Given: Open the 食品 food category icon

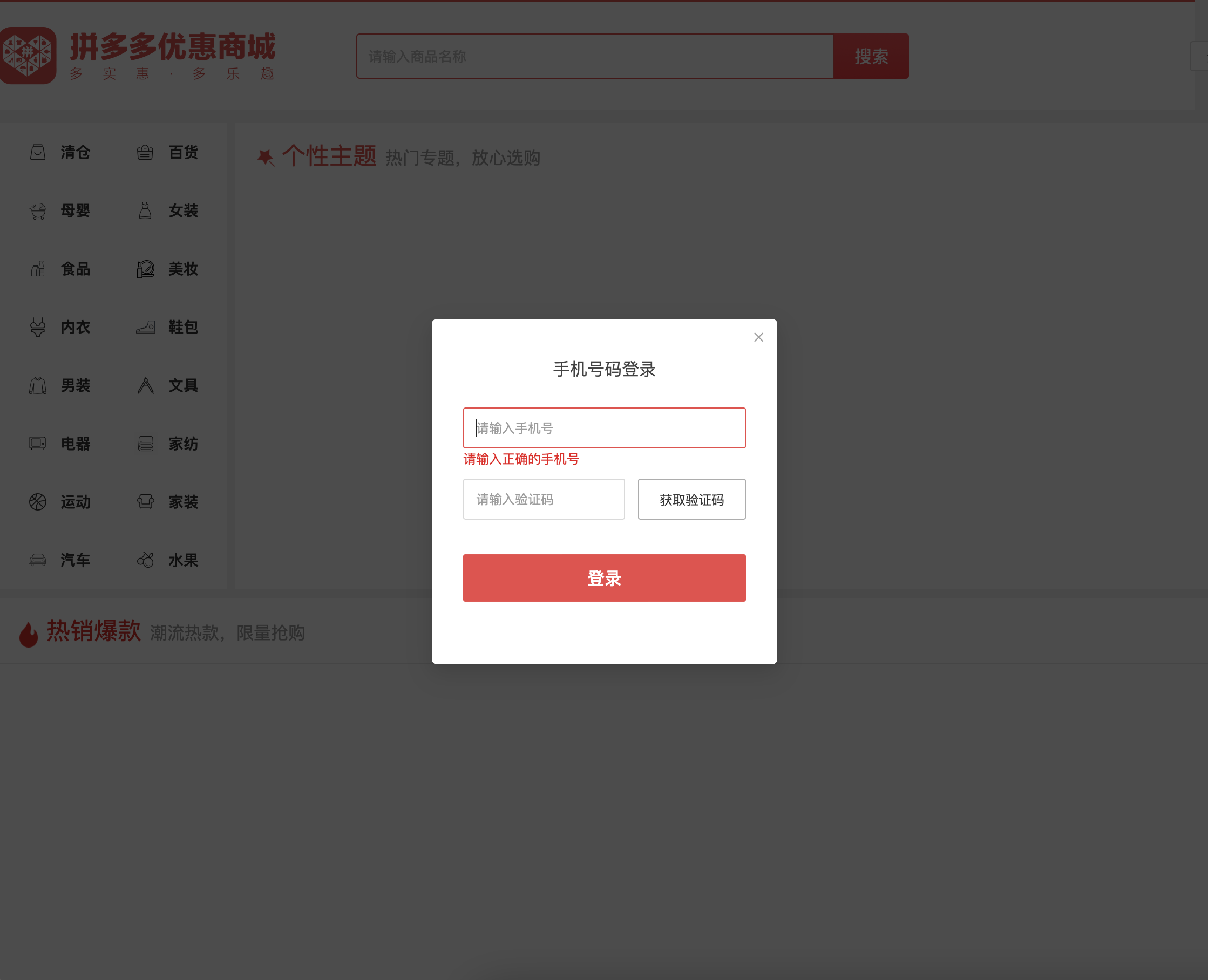Looking at the screenshot, I should coord(37,269).
